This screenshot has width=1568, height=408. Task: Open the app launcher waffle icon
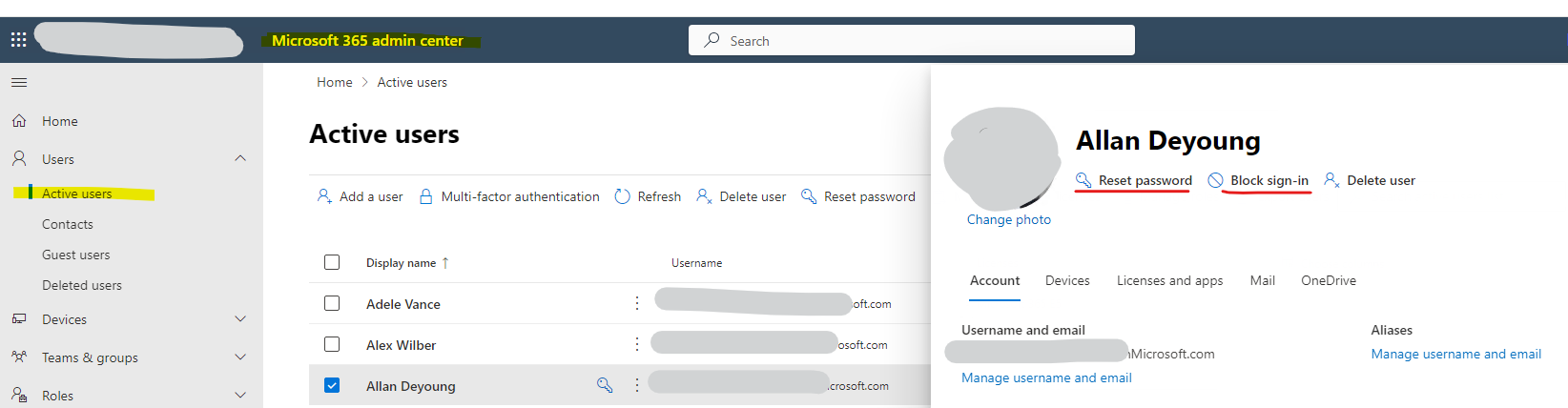(18, 40)
